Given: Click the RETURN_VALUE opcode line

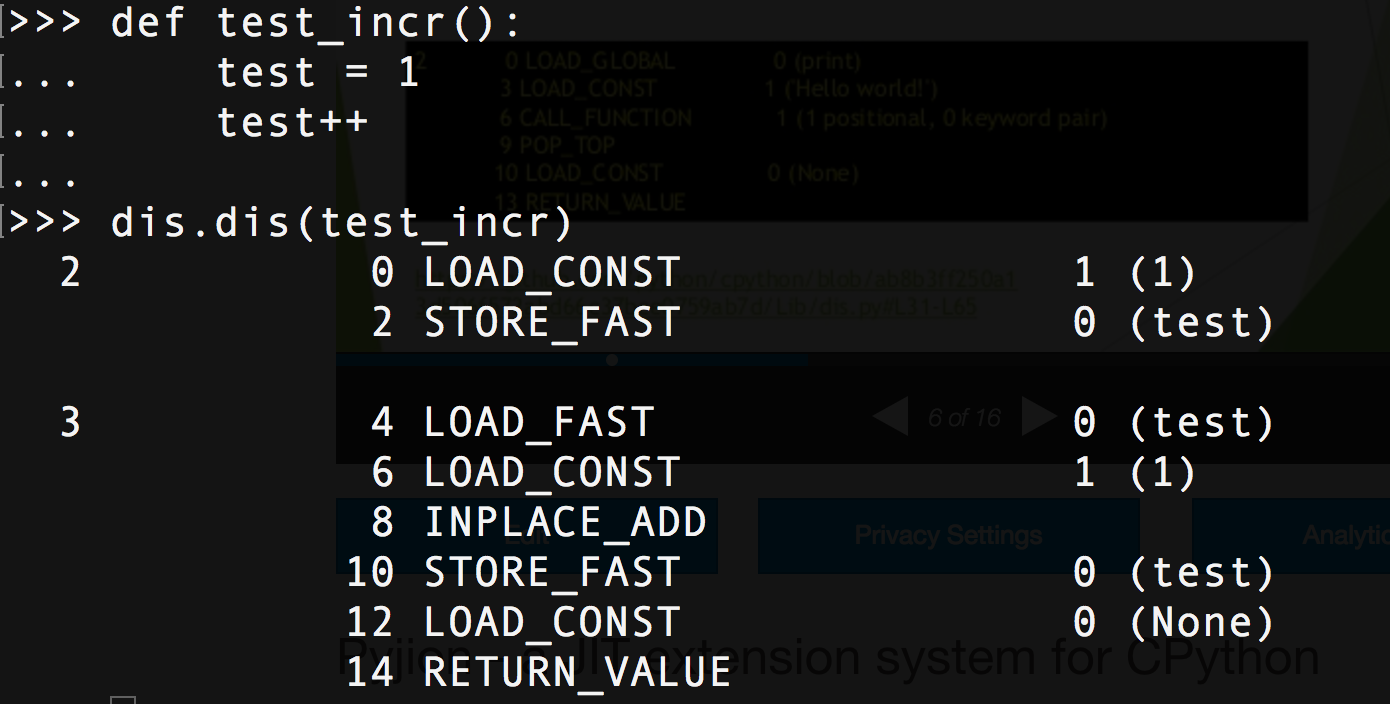Looking at the screenshot, I should pos(577,672).
